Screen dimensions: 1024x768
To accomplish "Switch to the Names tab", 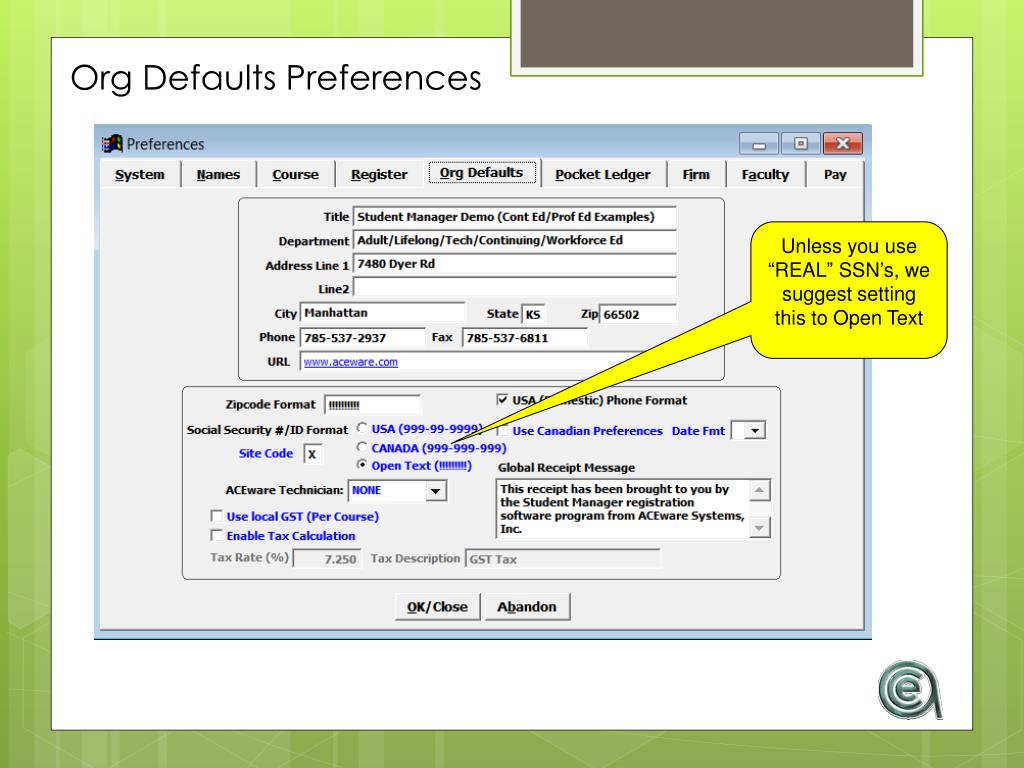I will [218, 174].
